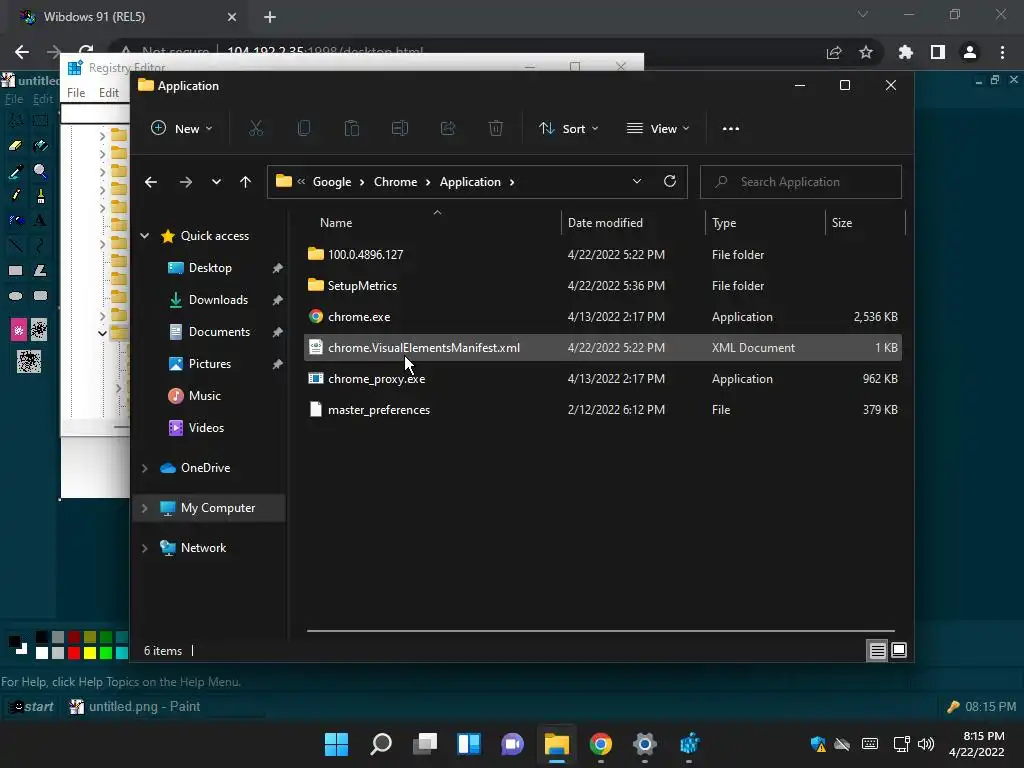Select the Rectangle tool in Paint
1024x768 pixels.
coord(16,270)
